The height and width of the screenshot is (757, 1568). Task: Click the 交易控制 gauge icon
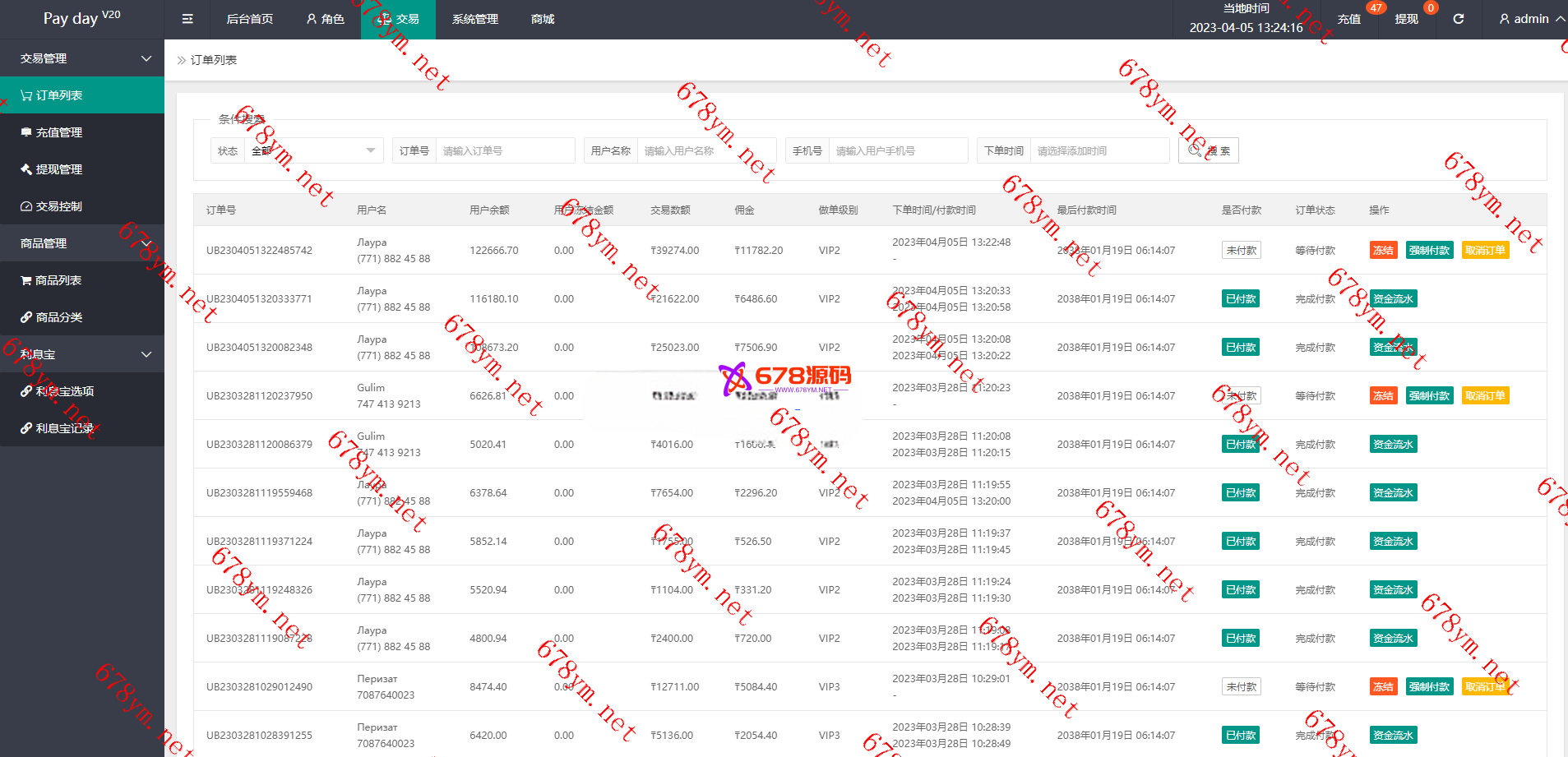[x=26, y=206]
